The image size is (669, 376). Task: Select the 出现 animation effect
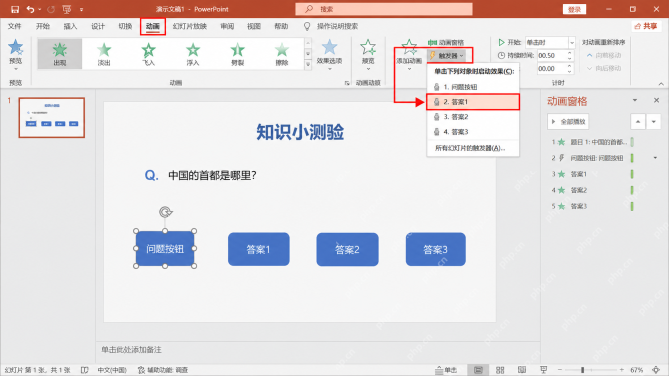60,53
